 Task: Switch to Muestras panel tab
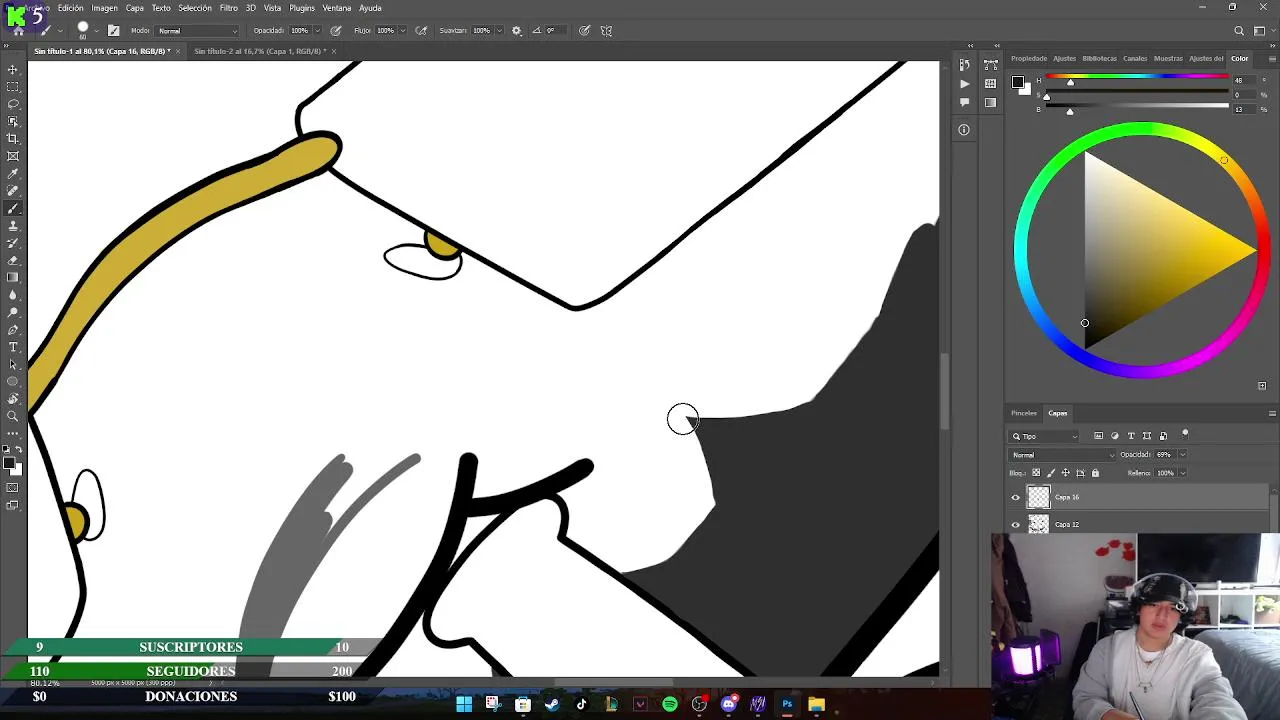(x=1168, y=58)
